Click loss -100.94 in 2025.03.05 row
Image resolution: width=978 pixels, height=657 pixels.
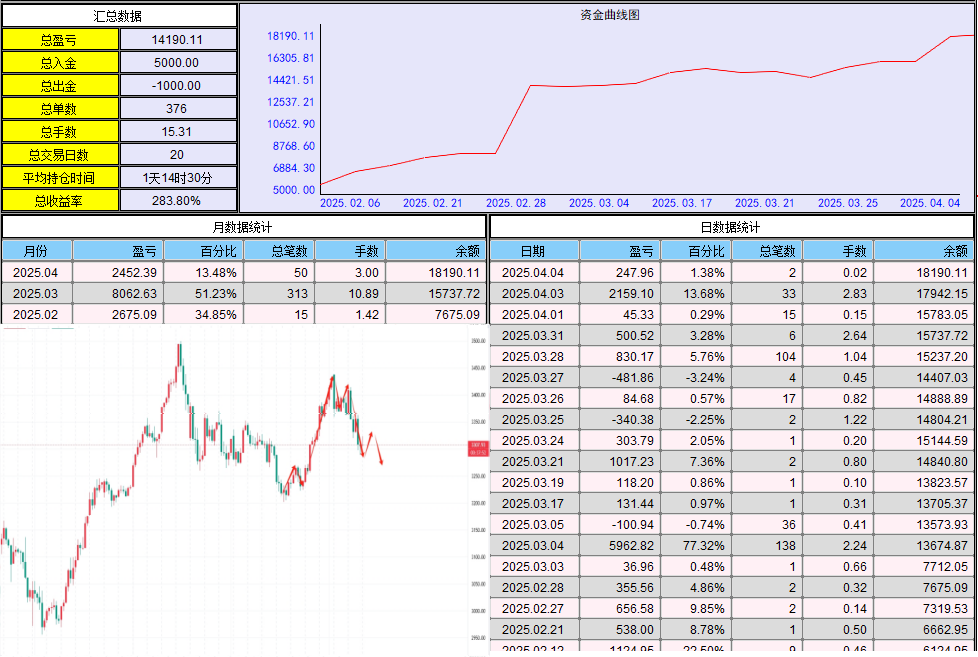620,524
